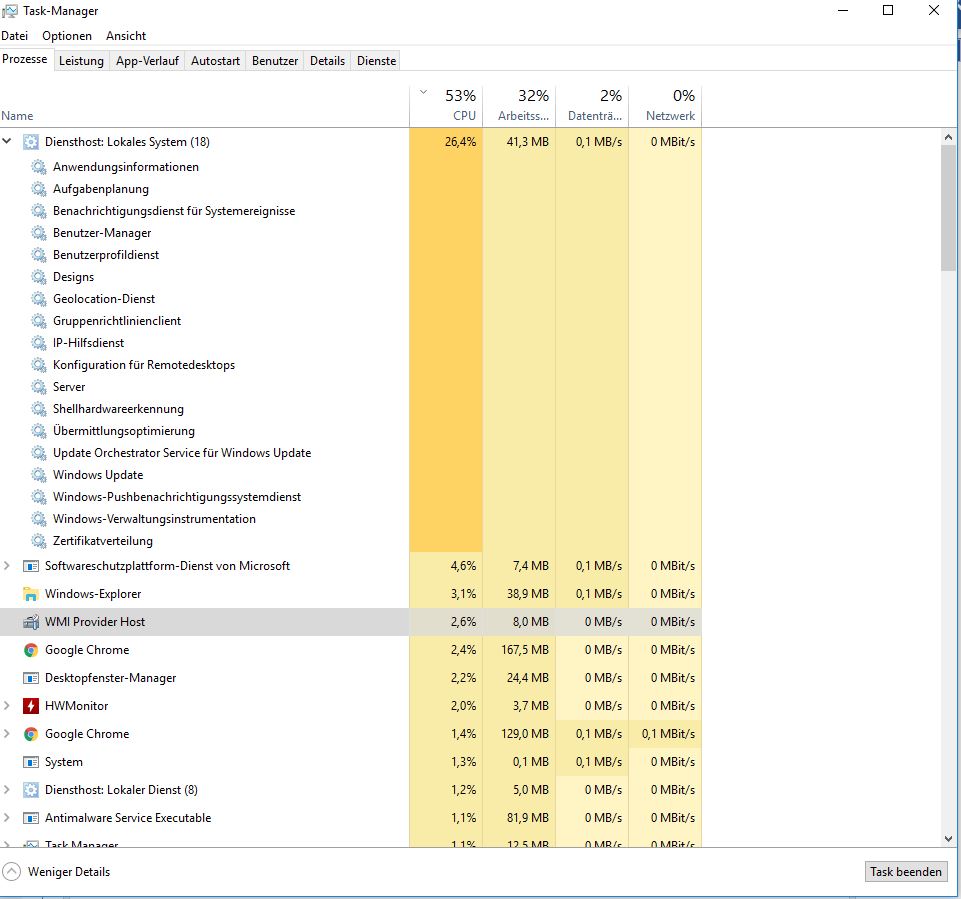Open the Optionen menu
Viewport: 961px width, 899px height.
(67, 36)
